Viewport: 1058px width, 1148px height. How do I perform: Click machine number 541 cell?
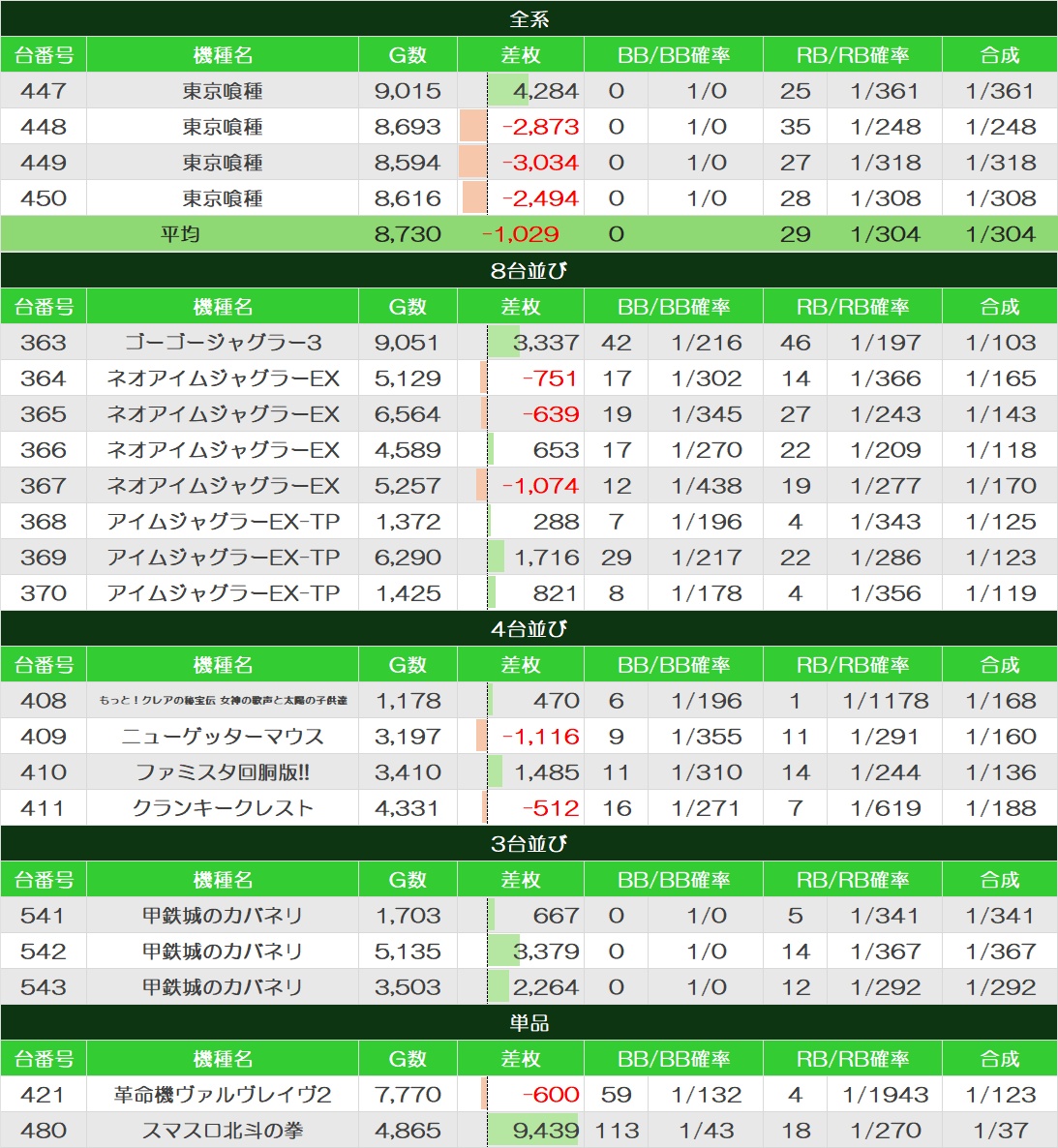[x=44, y=915]
